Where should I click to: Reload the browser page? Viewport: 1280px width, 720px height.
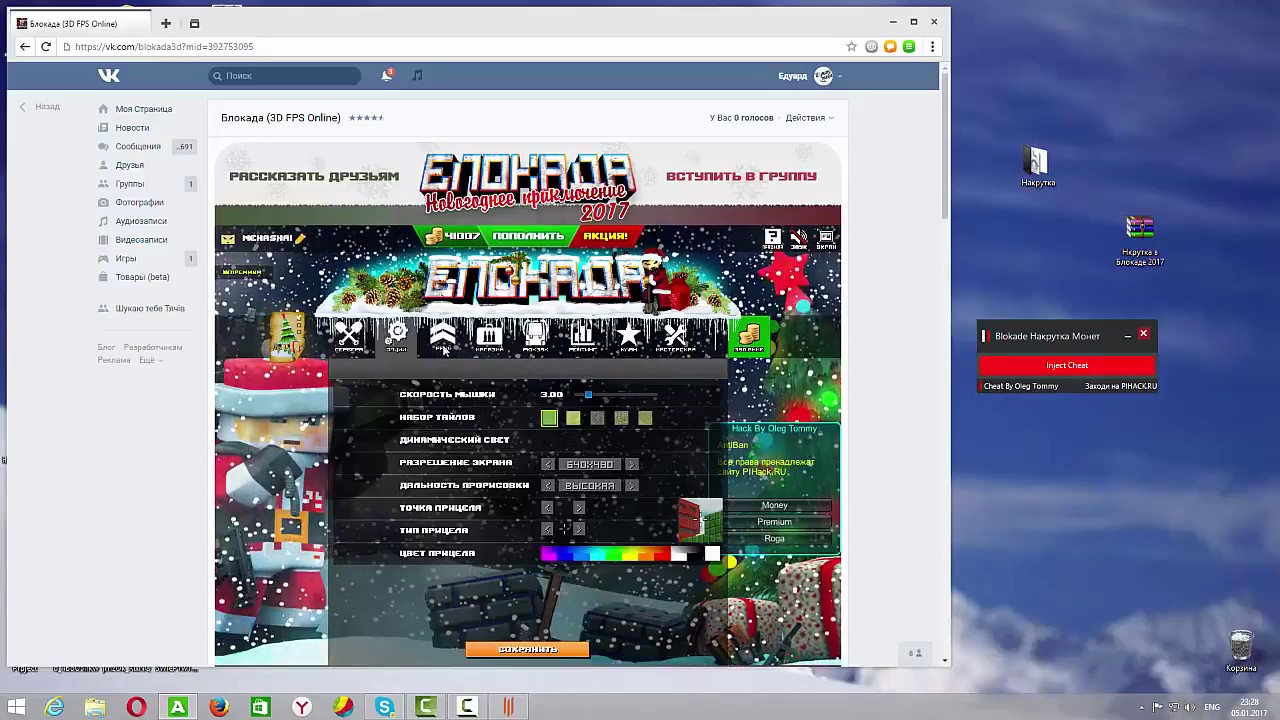pos(46,46)
